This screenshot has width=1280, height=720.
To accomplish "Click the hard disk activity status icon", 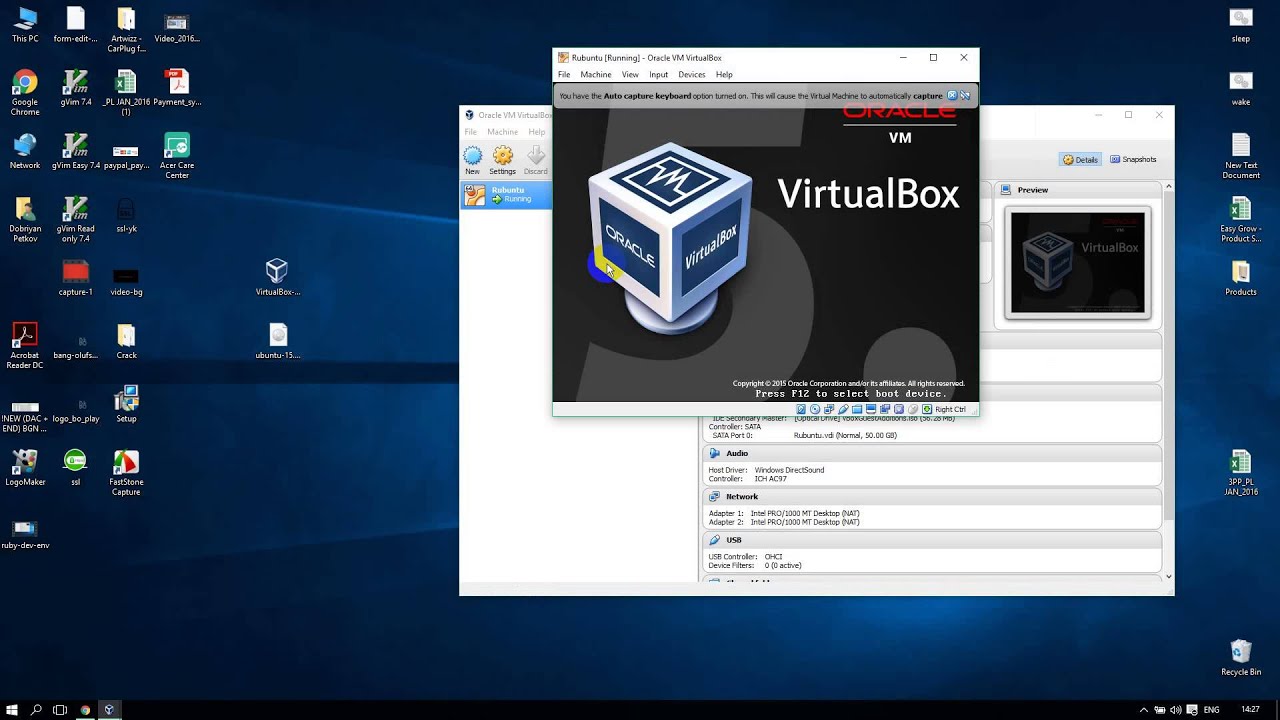I will coord(801,409).
